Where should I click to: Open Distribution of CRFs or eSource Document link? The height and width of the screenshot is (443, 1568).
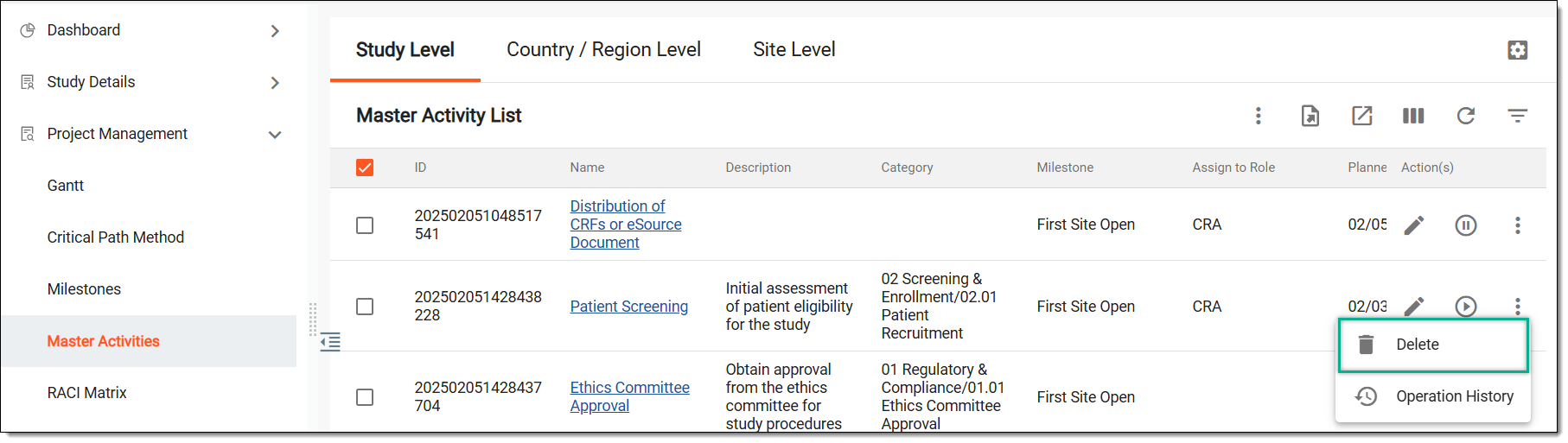pyautogui.click(x=626, y=225)
